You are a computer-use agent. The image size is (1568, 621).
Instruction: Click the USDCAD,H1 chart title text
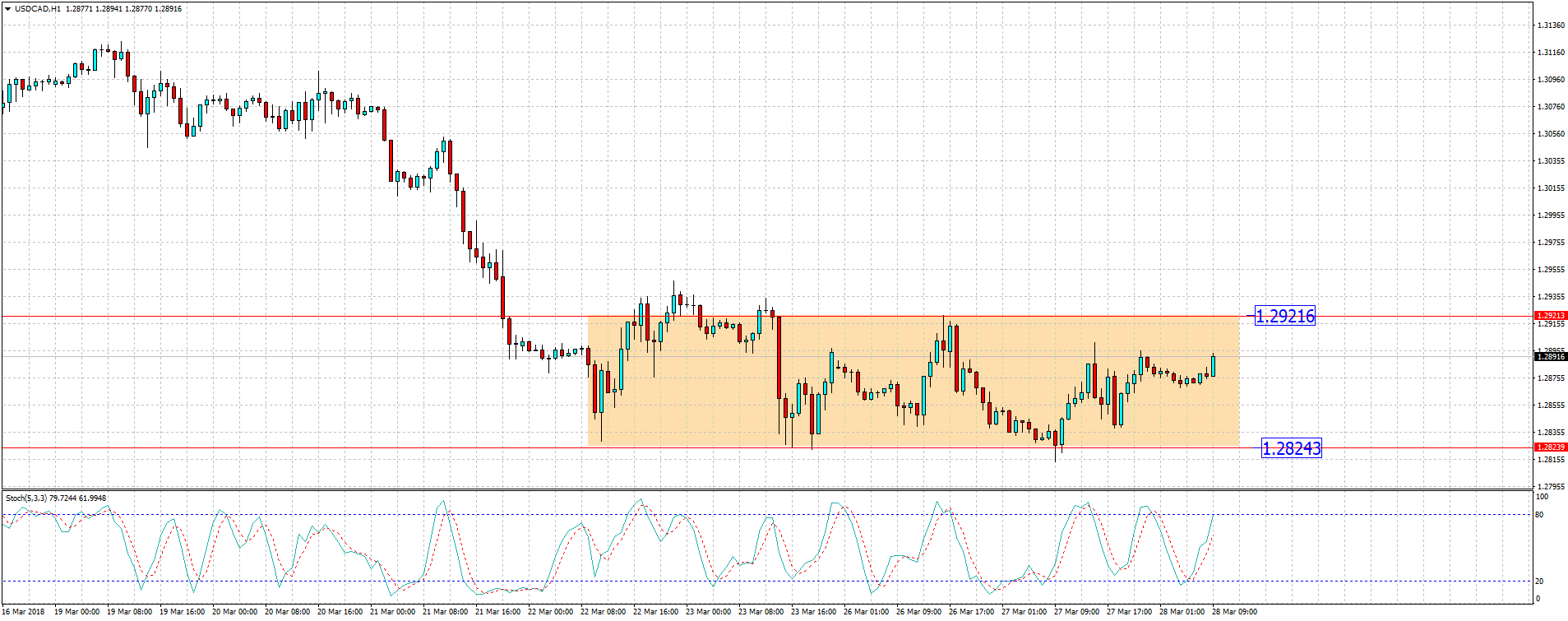click(x=38, y=9)
